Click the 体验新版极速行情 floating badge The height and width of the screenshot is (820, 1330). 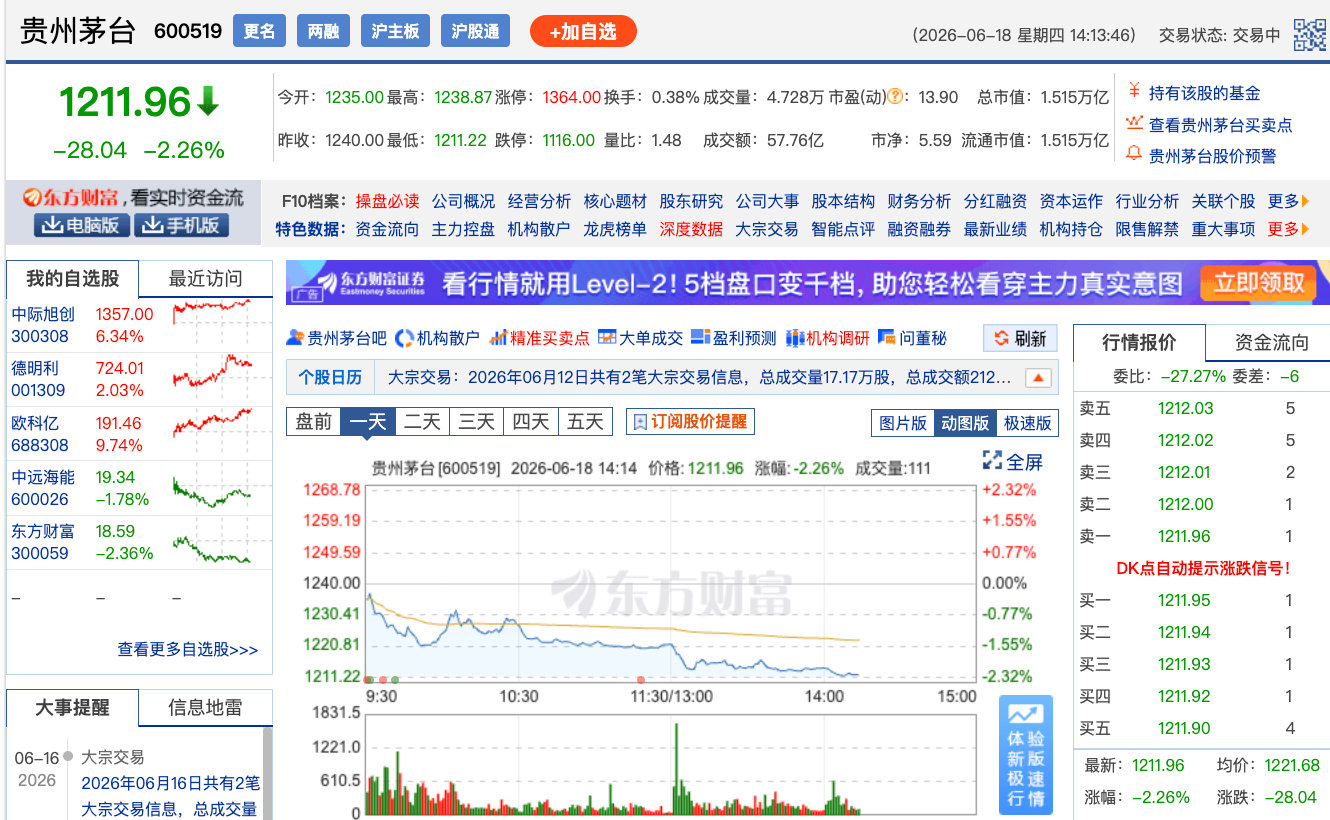tap(1026, 755)
